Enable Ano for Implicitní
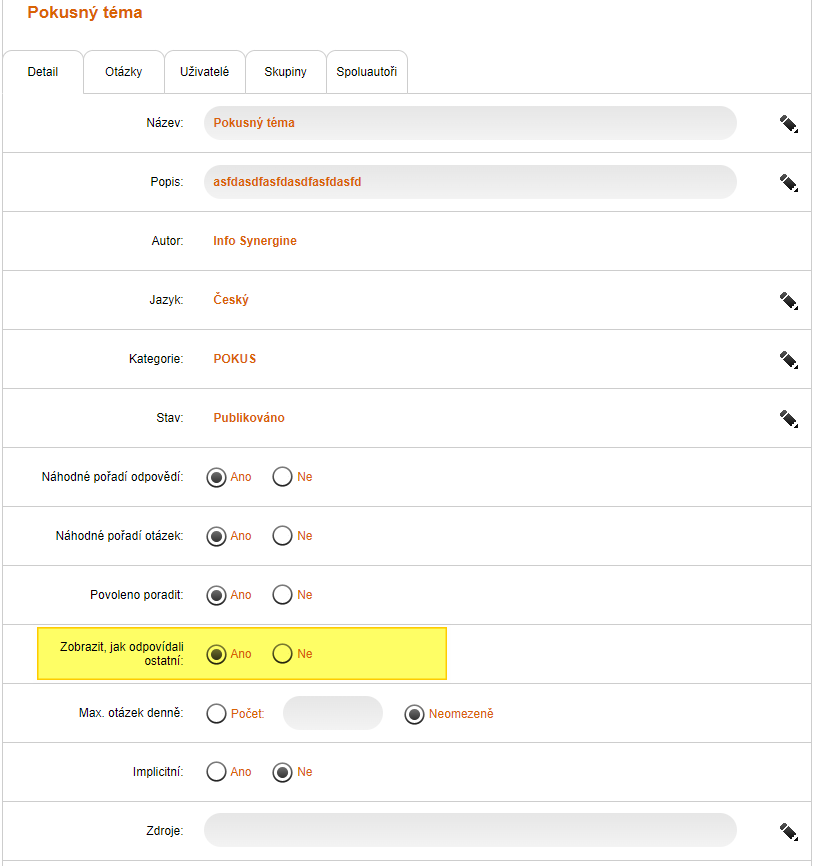Screen dimensions: 823x866 tap(216, 772)
